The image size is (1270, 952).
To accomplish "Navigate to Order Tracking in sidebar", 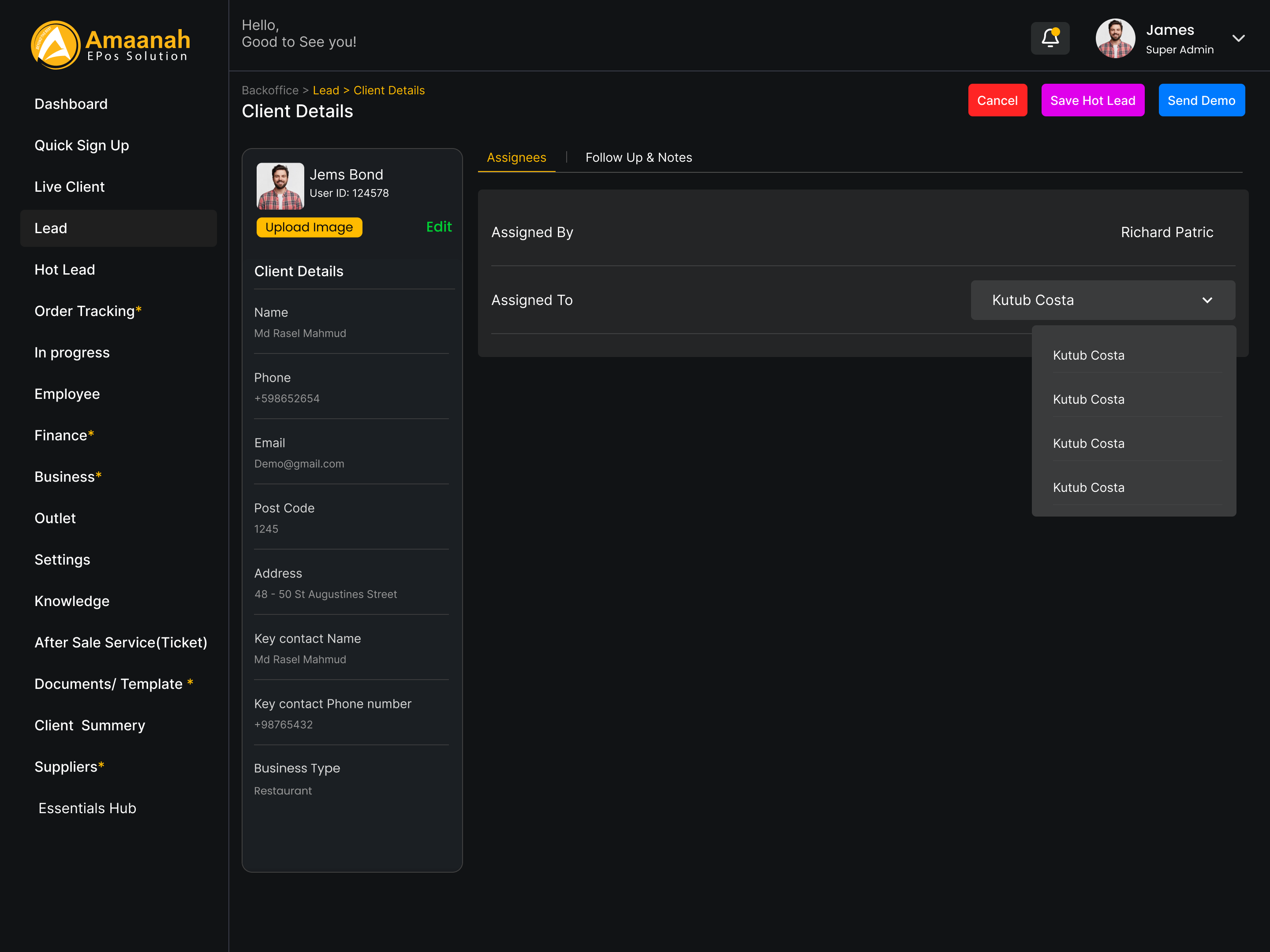I will click(84, 311).
